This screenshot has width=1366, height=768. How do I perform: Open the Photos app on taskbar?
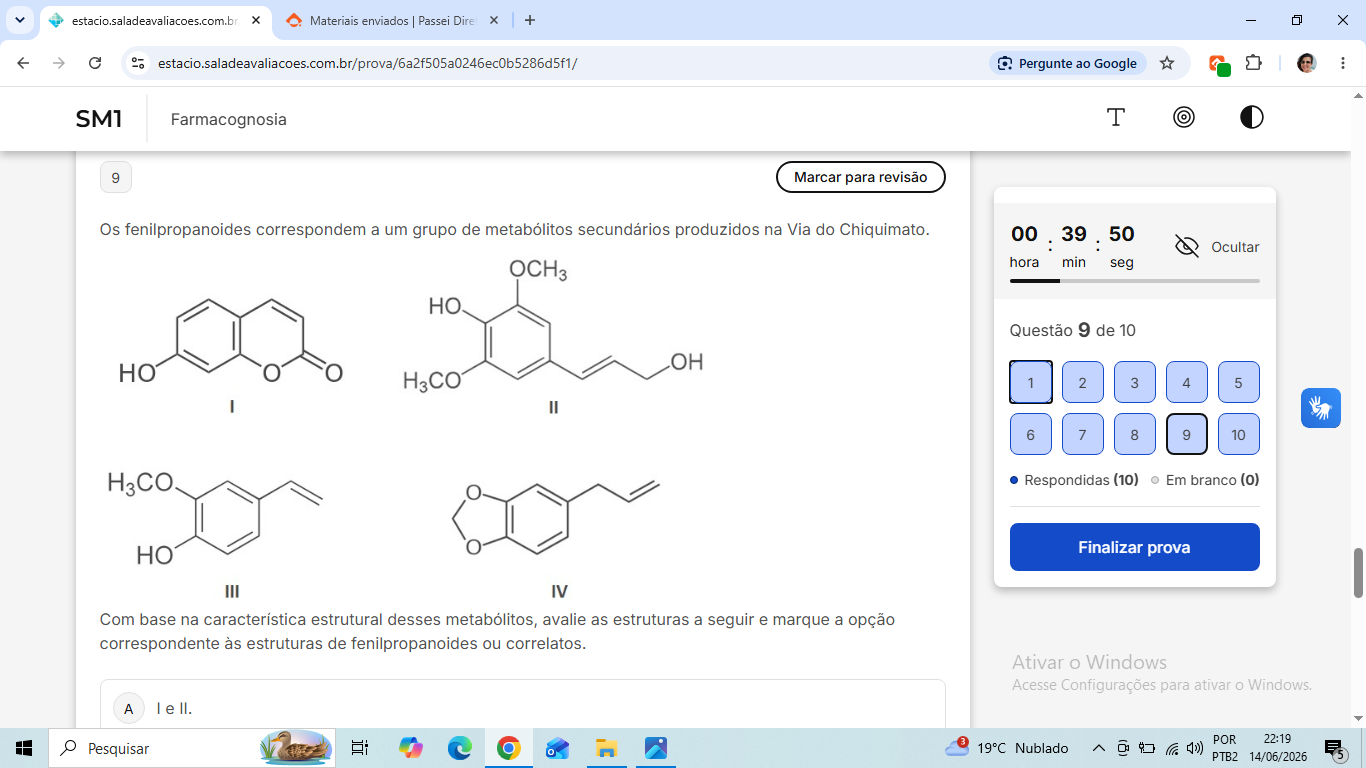click(x=655, y=748)
